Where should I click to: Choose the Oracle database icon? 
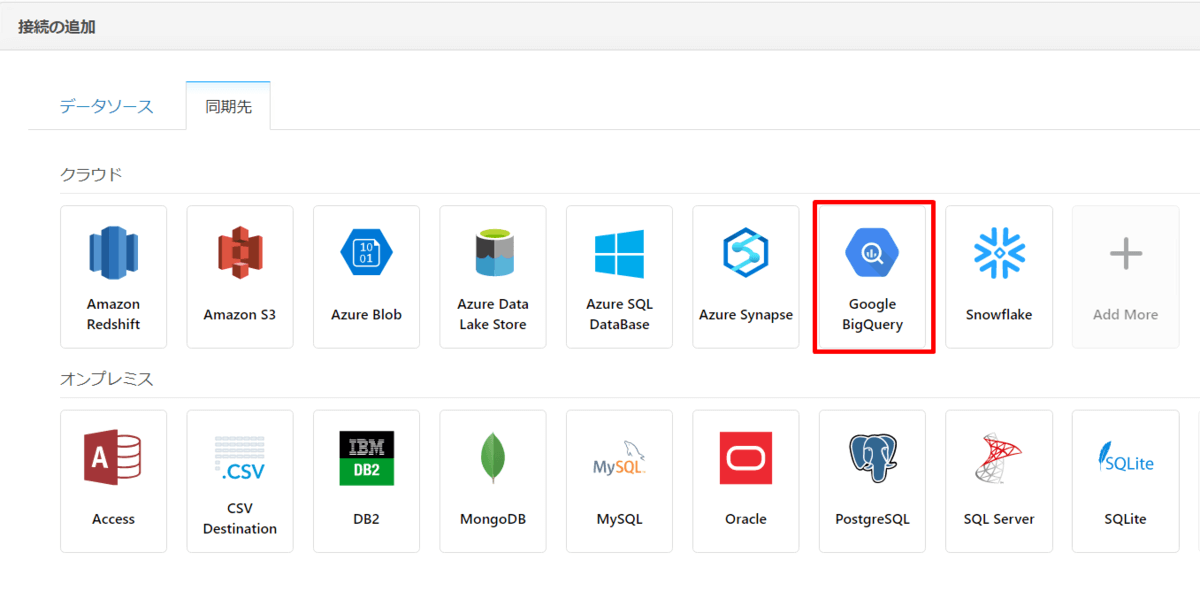(746, 459)
